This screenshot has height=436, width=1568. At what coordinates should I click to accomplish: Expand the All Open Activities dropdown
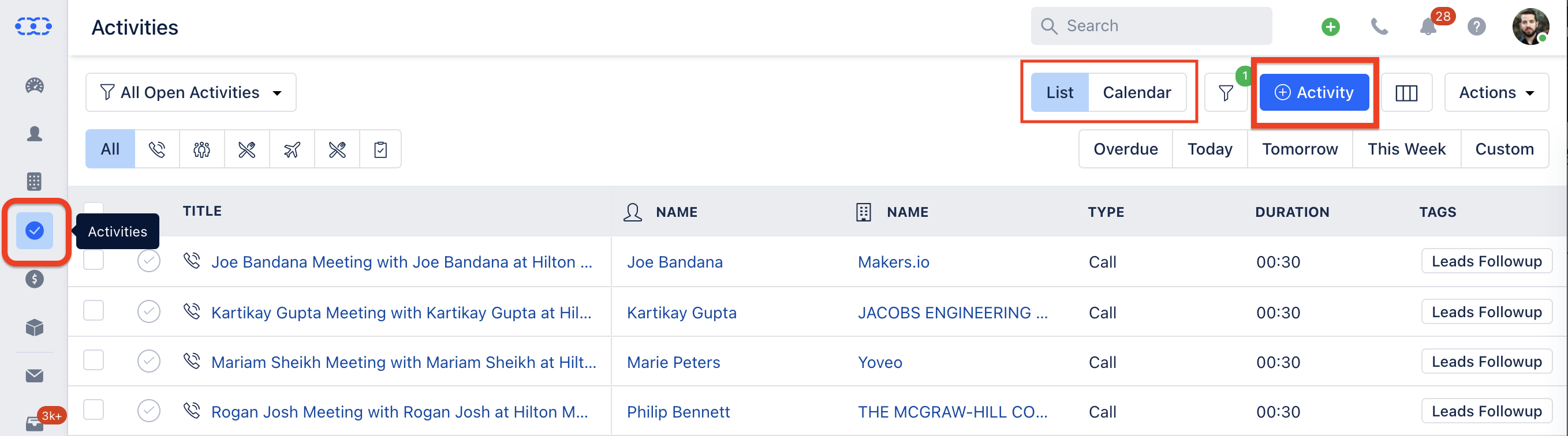(191, 92)
